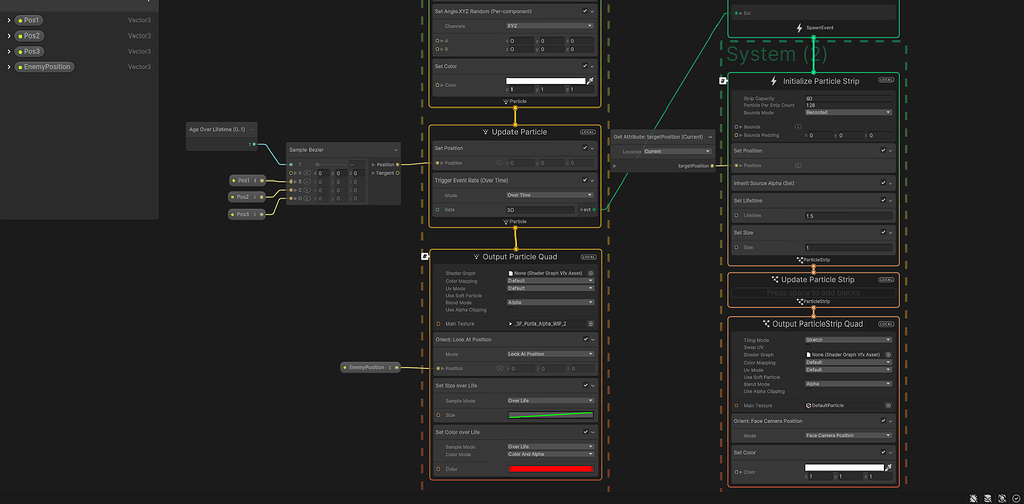This screenshot has width=1024, height=504.
Task: Click the Tangent output port on Sample Bezier
Action: point(397,173)
